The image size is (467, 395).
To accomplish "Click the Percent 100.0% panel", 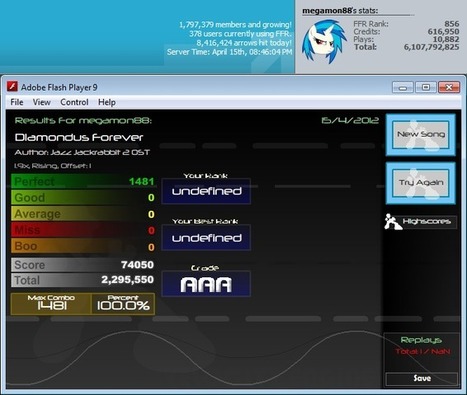I will point(123,304).
